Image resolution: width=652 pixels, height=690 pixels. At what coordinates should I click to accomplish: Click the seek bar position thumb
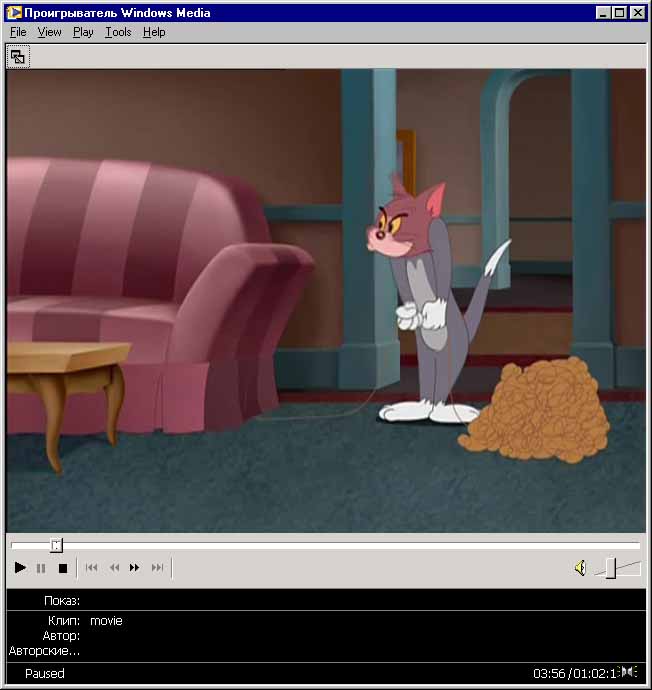click(x=56, y=546)
